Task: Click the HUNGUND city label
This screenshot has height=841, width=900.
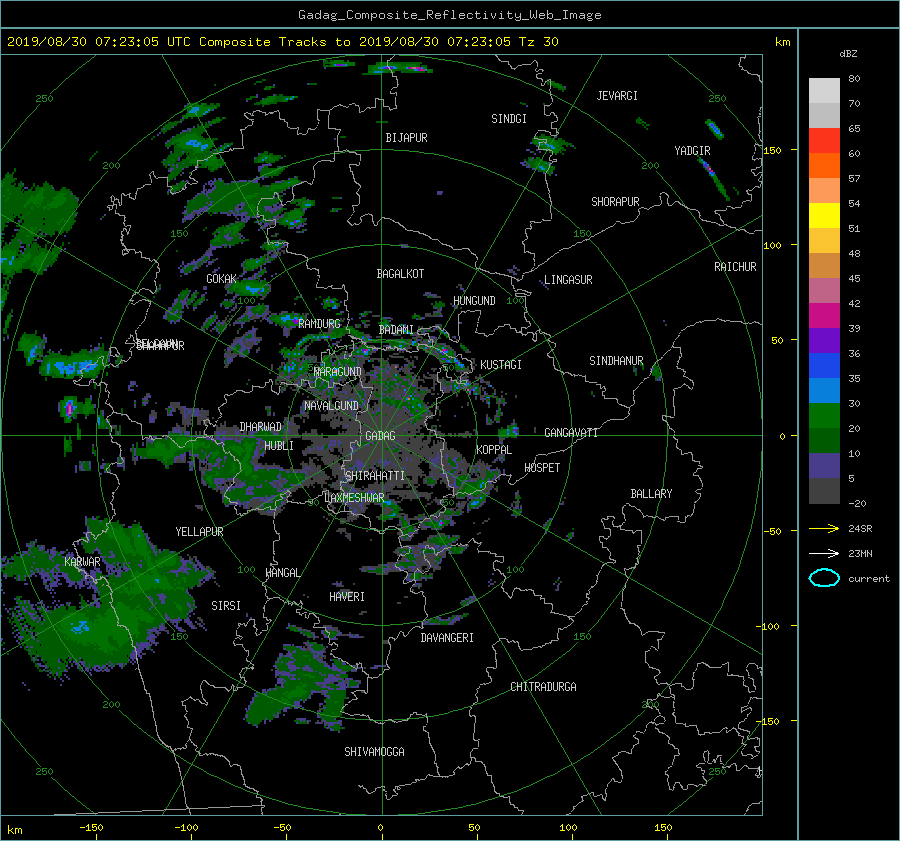Action: click(x=474, y=301)
